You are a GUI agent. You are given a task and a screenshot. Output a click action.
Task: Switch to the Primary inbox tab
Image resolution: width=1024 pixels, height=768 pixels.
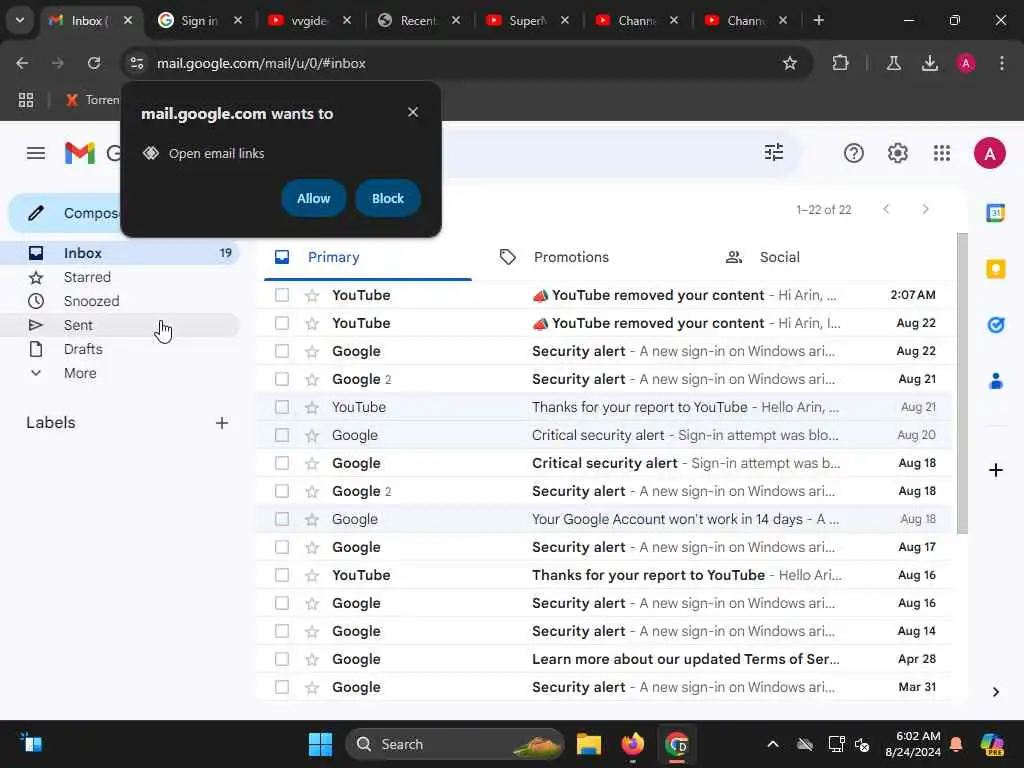[x=368, y=257]
